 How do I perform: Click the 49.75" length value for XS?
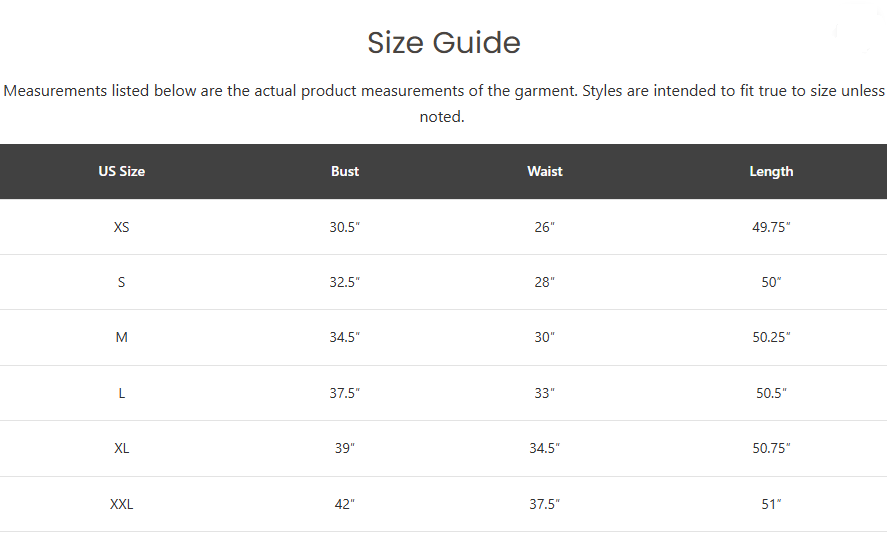pos(771,227)
